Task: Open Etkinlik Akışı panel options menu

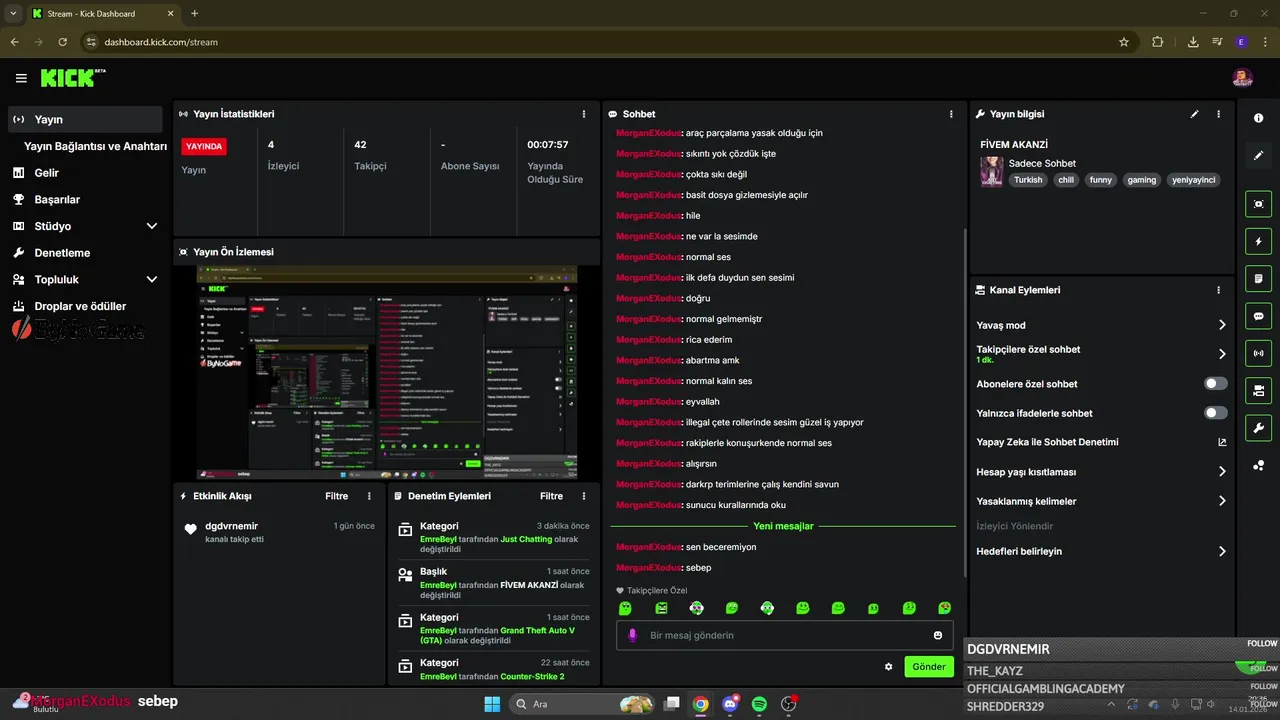Action: pyautogui.click(x=369, y=496)
